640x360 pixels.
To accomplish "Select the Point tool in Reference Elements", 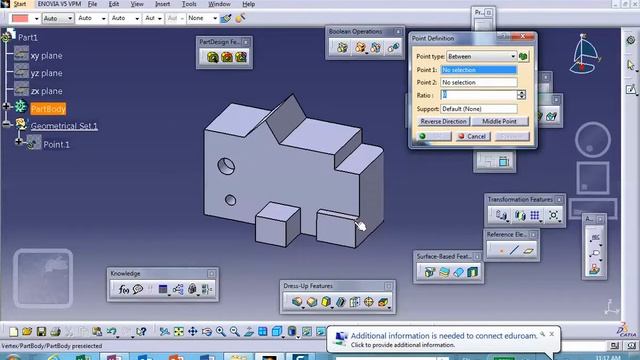I will pos(501,250).
